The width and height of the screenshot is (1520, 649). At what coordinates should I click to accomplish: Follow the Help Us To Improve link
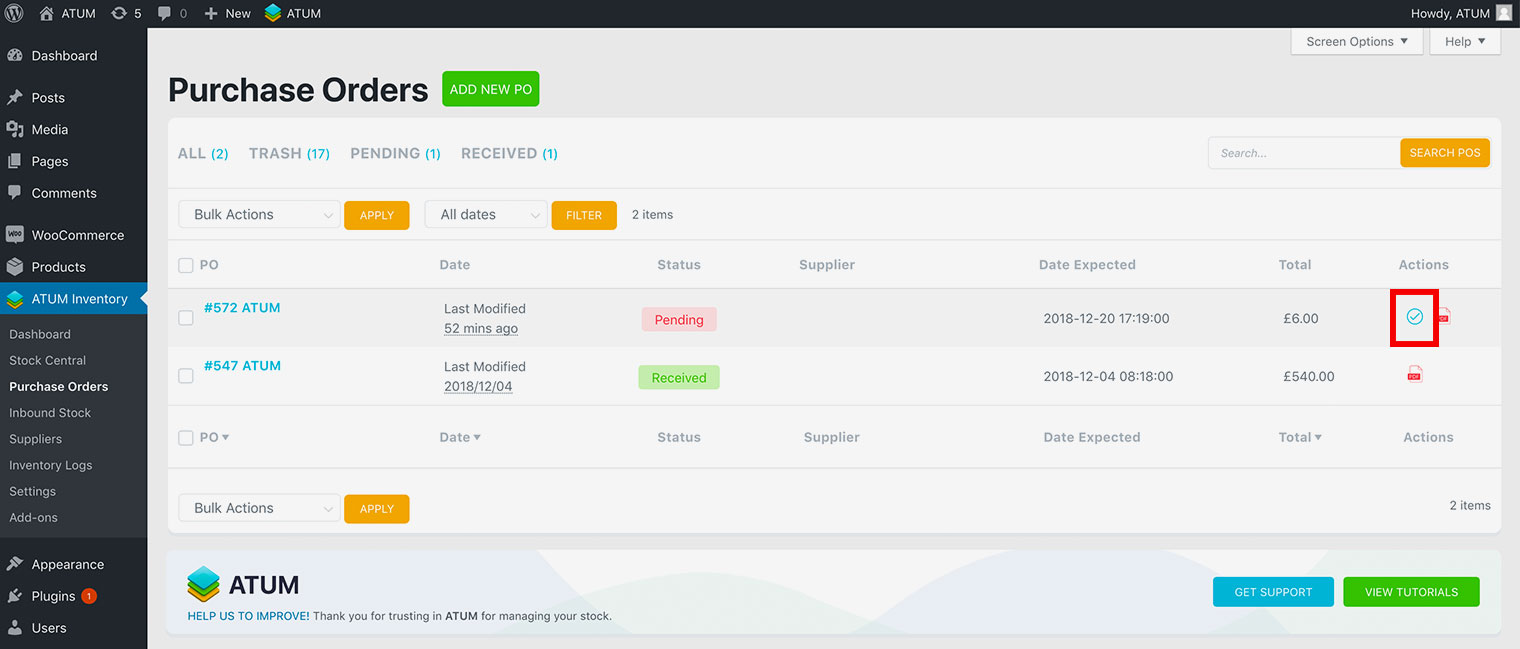(248, 617)
